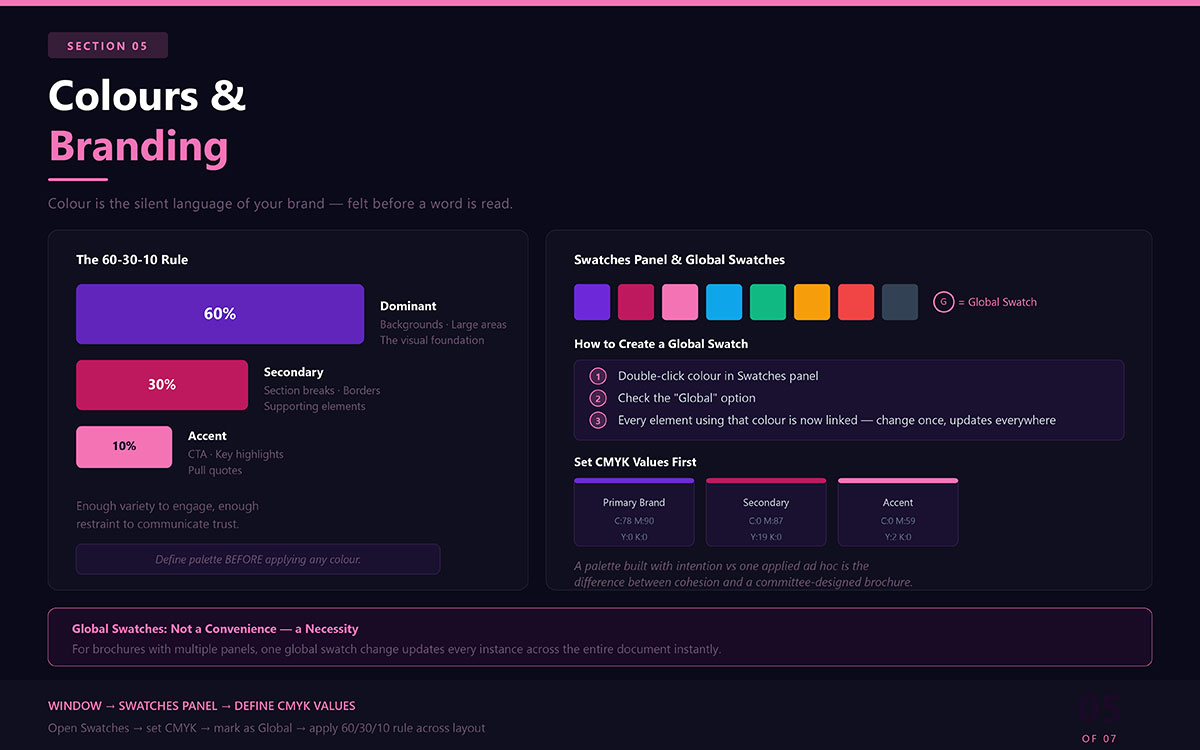Click 'A palette built with intention' italic note
The image size is (1200, 750).
(x=743, y=574)
